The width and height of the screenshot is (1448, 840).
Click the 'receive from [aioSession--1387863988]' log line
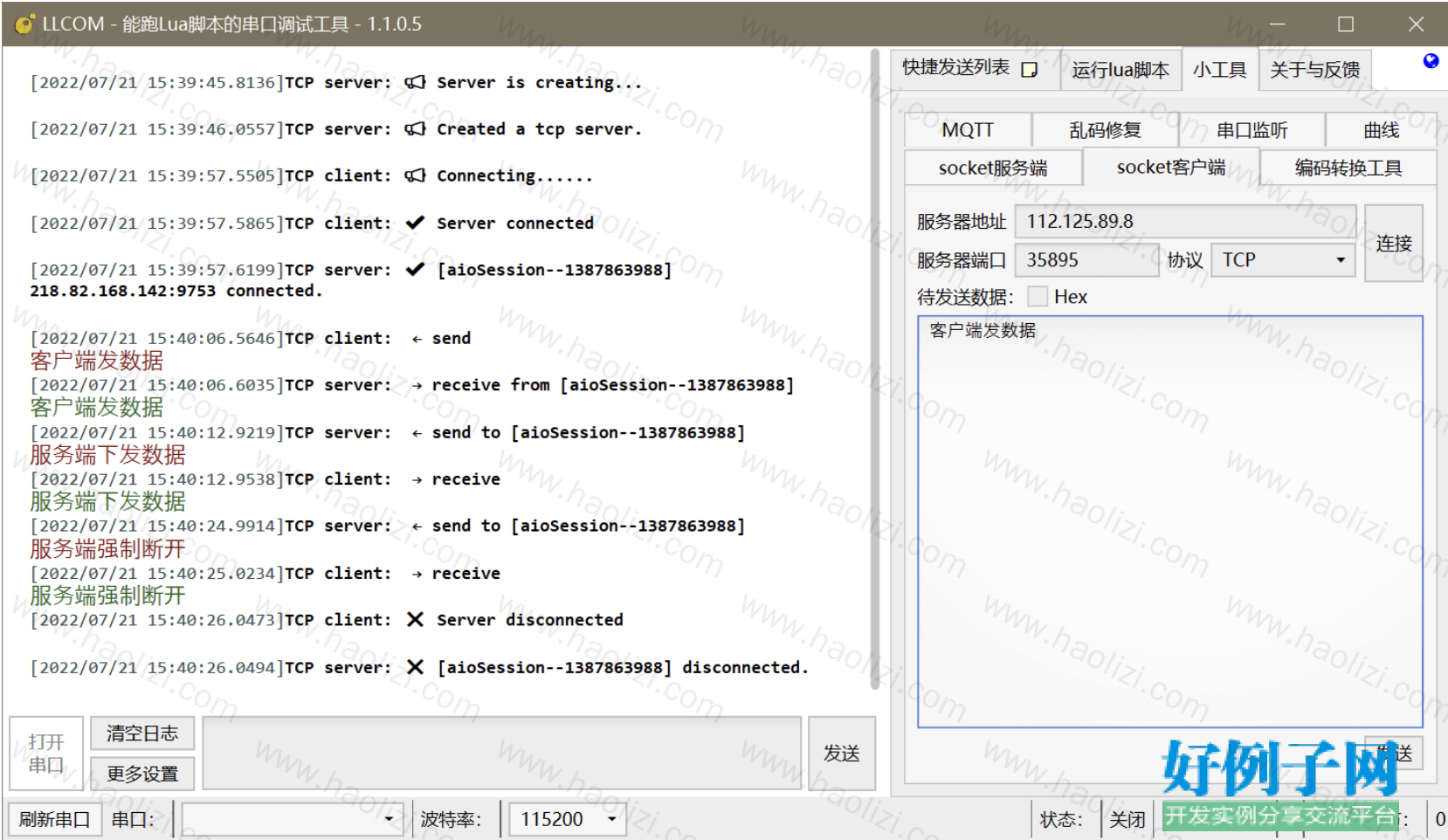(412, 385)
